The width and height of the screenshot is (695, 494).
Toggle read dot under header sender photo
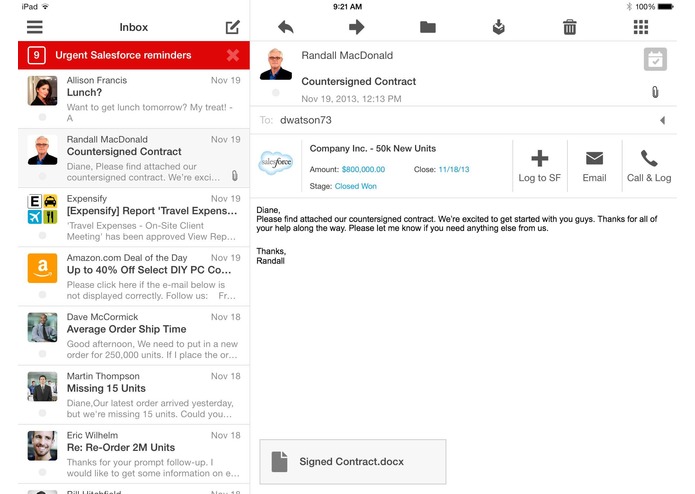coord(276,93)
